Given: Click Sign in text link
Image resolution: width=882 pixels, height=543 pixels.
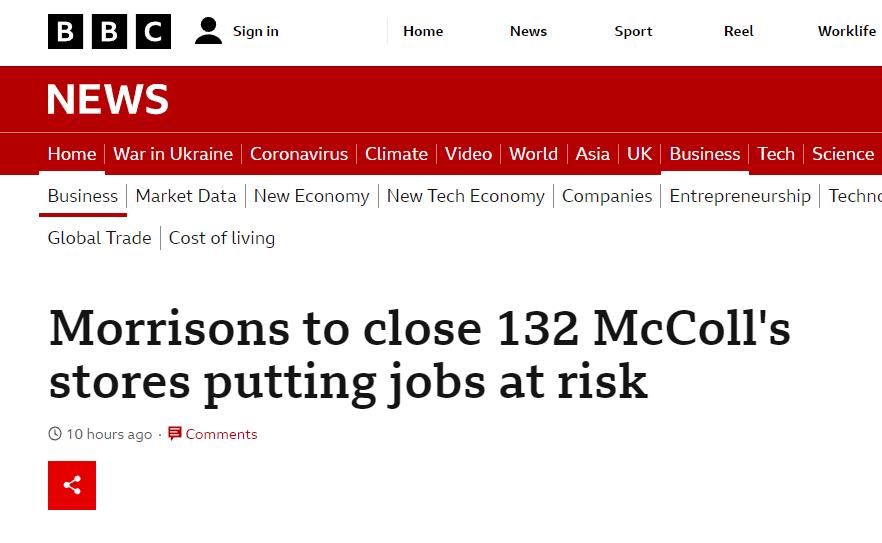Looking at the screenshot, I should 256,31.
